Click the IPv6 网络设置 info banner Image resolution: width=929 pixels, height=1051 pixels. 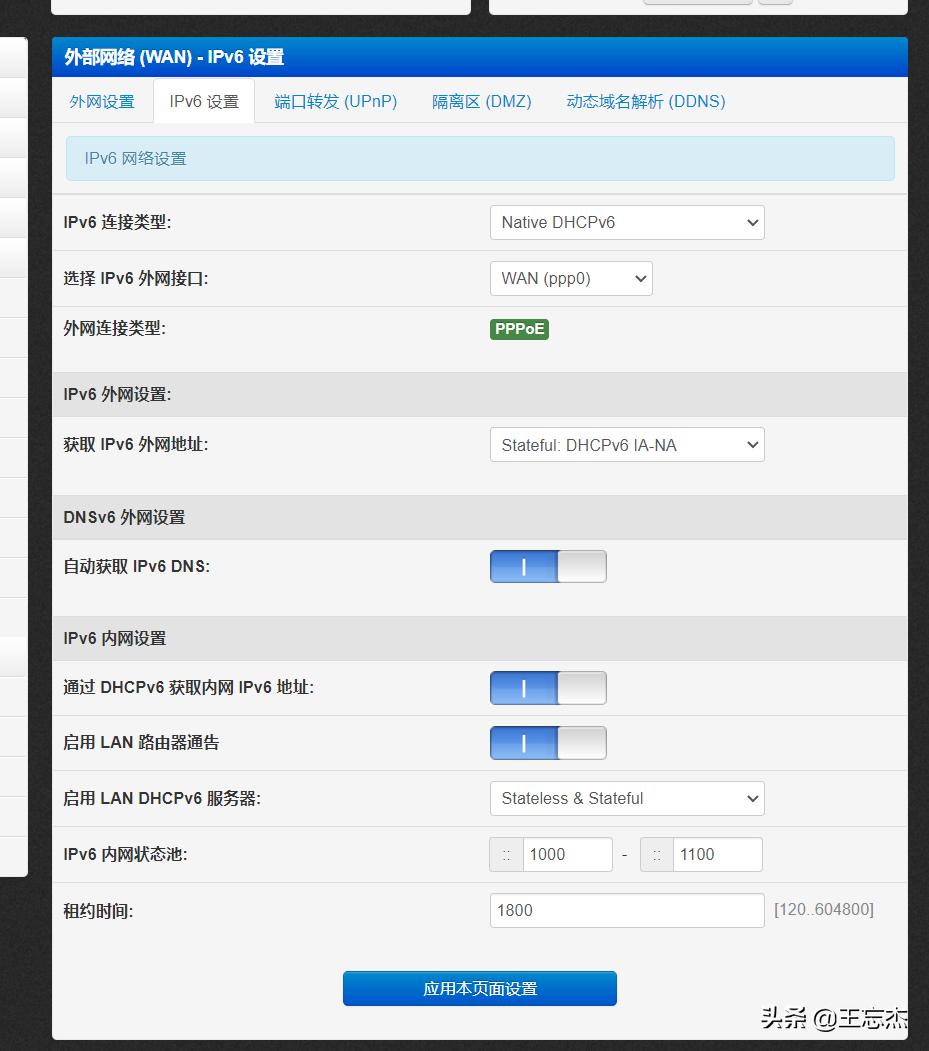point(479,158)
